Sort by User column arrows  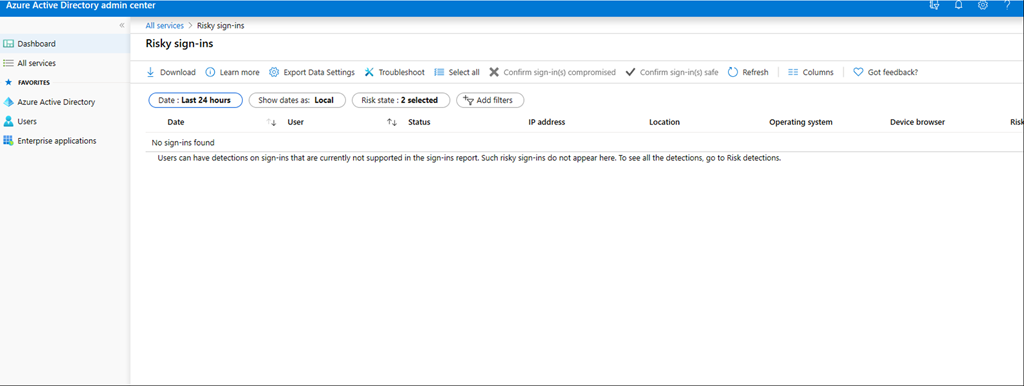click(392, 122)
